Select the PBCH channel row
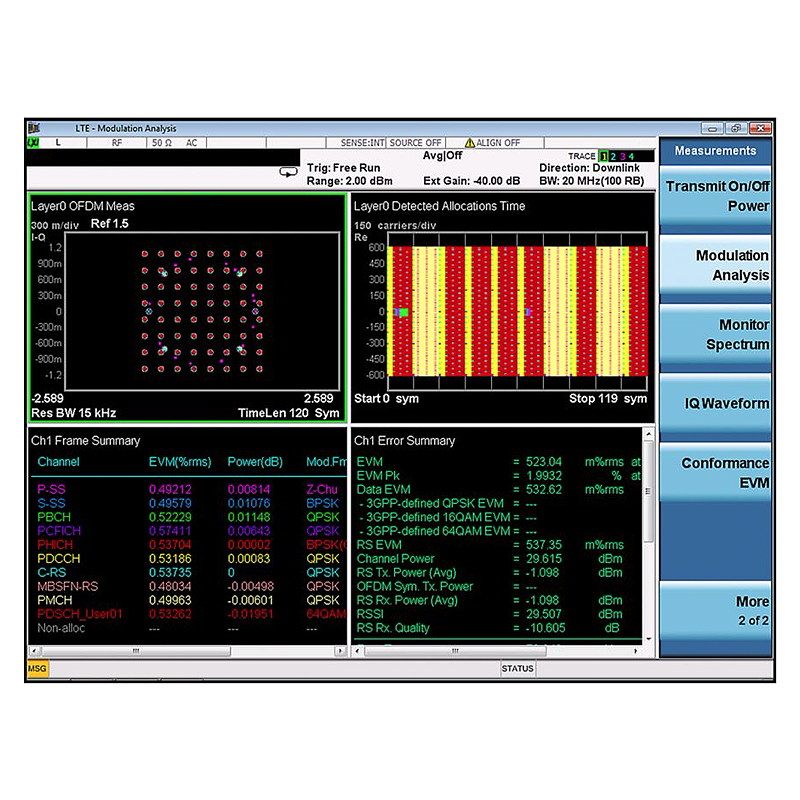Viewport: 800px width, 800px height. pos(188,517)
